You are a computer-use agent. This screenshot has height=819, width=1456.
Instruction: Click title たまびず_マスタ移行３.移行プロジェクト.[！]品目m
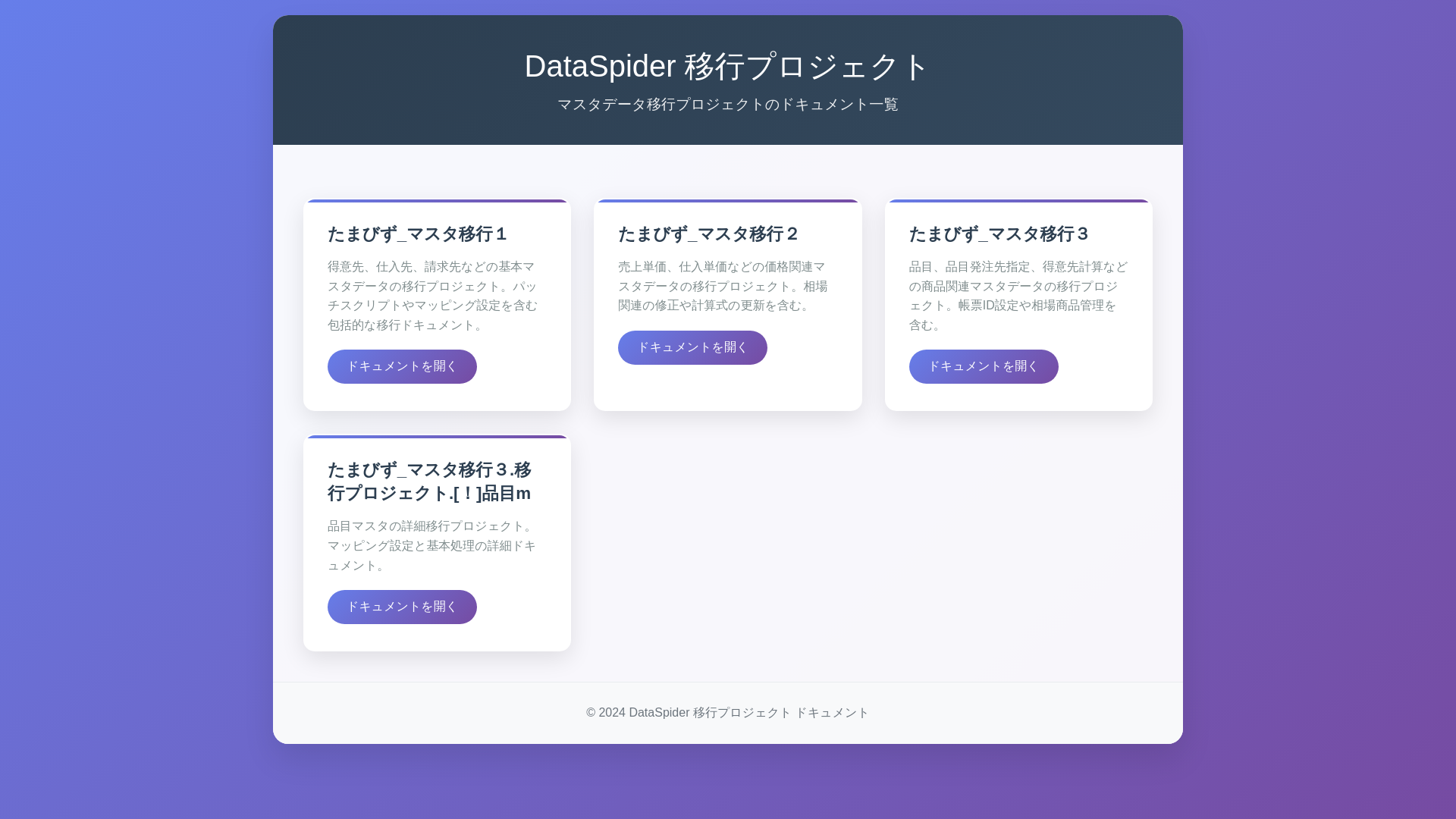[x=430, y=482]
